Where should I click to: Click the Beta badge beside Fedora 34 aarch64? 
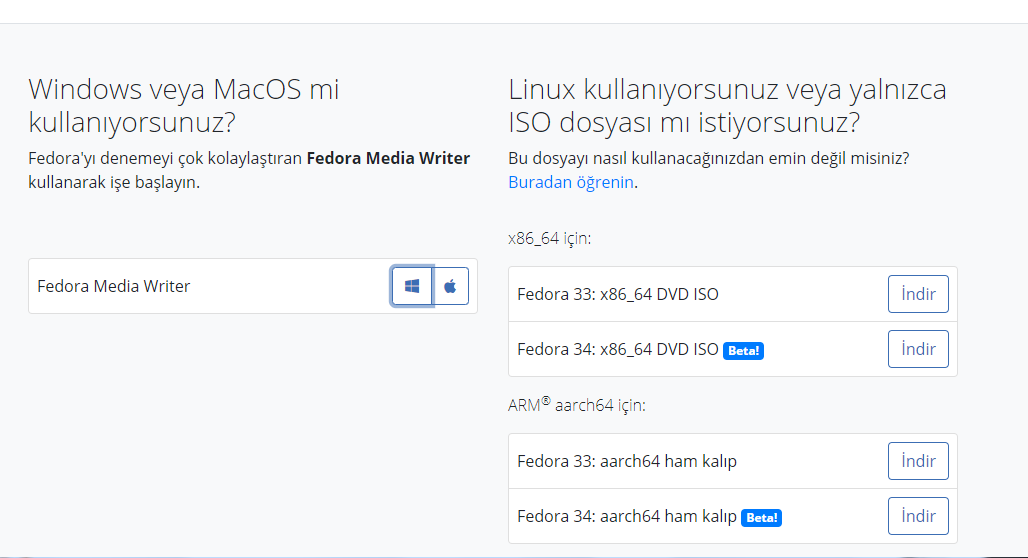click(761, 518)
